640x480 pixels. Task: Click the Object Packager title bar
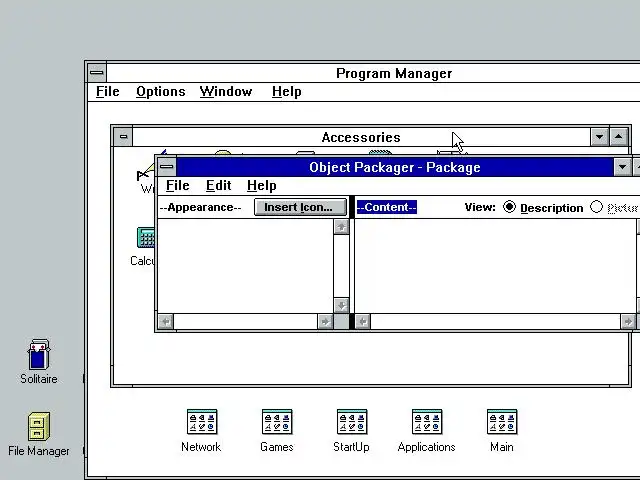[x=395, y=167]
